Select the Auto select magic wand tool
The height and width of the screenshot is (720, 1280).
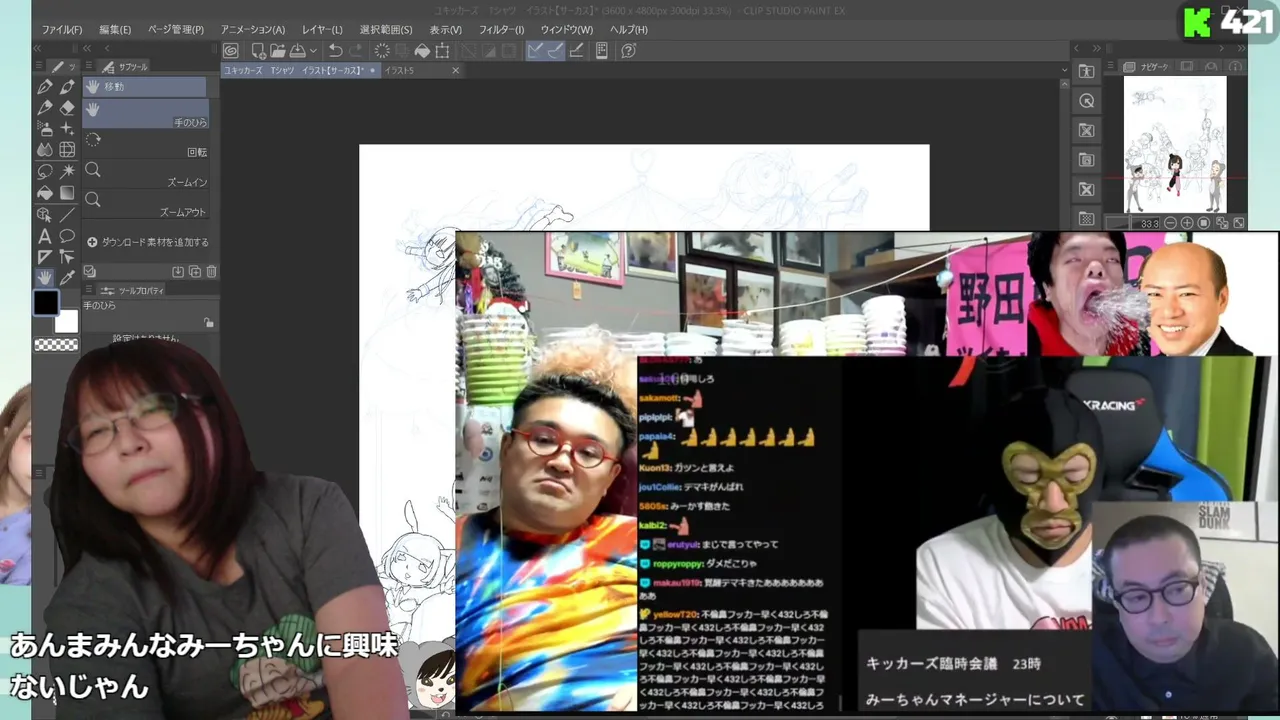67,172
